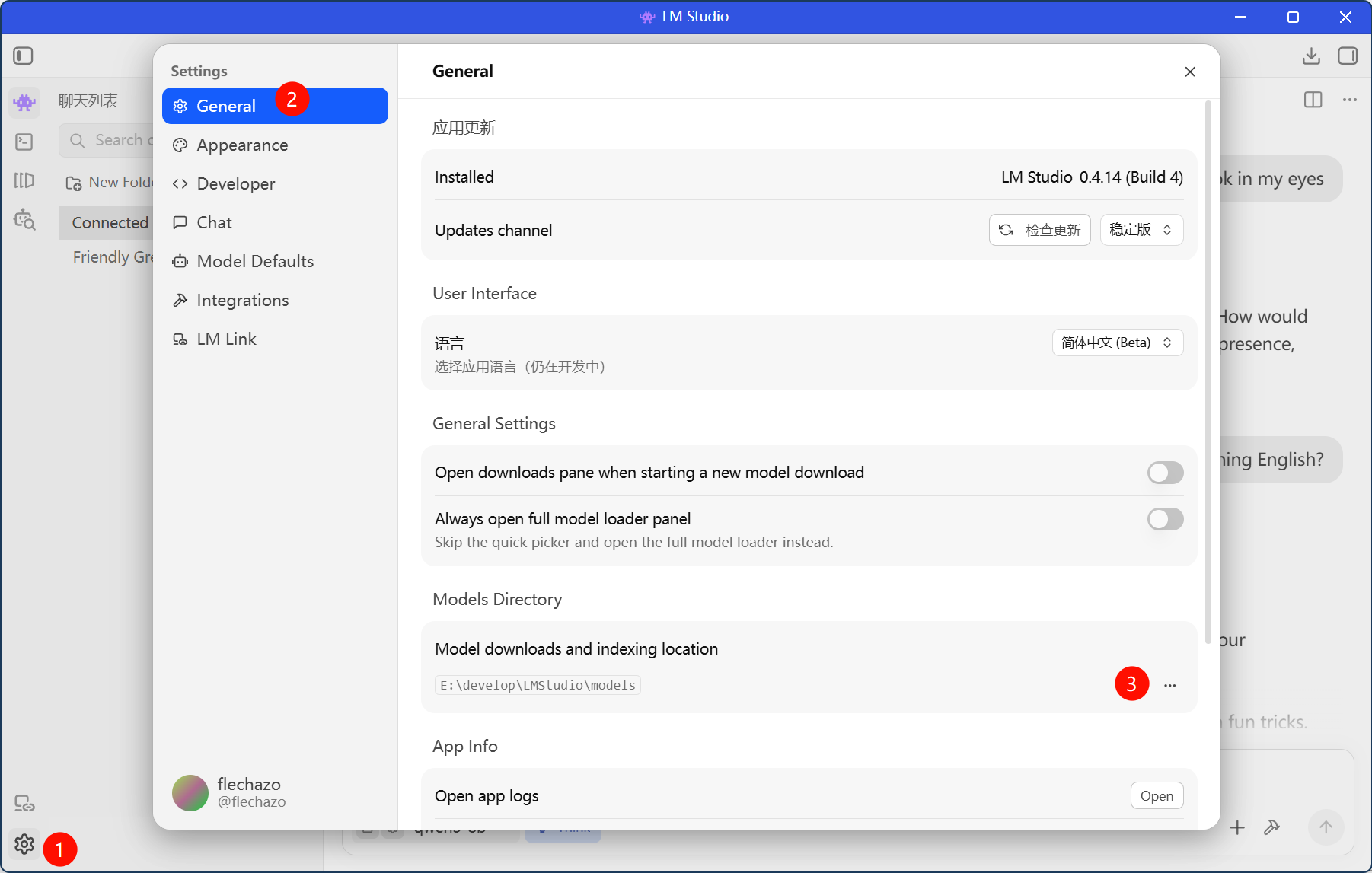Image resolution: width=1372 pixels, height=873 pixels.
Task: Open Integrations settings
Action: click(x=275, y=300)
